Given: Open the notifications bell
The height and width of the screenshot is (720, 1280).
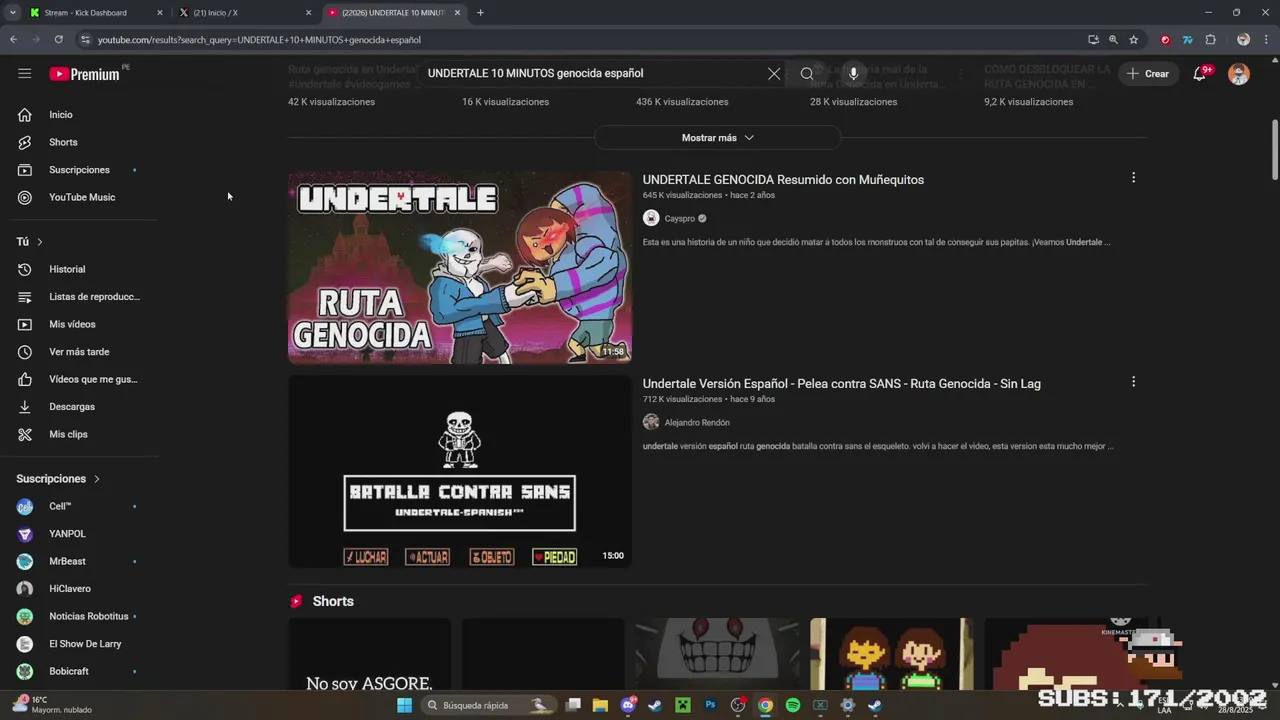Looking at the screenshot, I should pyautogui.click(x=1200, y=73).
